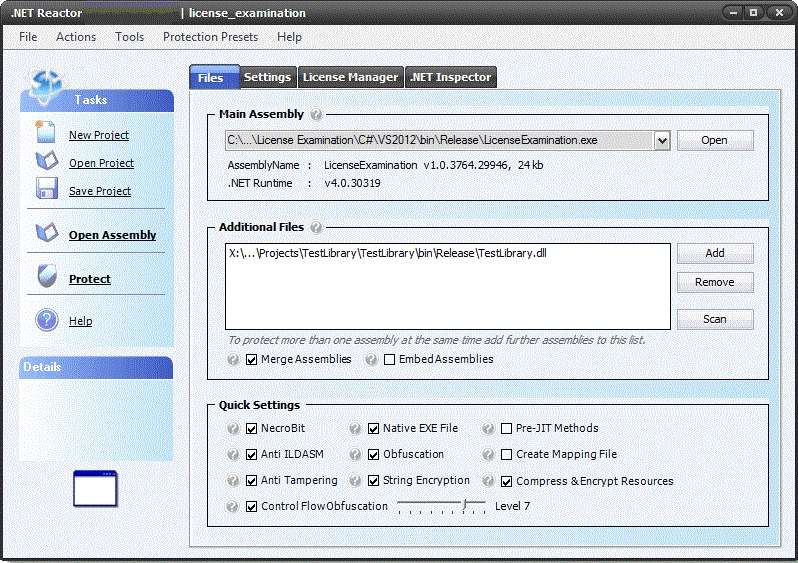Screen dimensions: 798x563
Task: Toggle the Obfuscation checkbox
Action: click(374, 454)
